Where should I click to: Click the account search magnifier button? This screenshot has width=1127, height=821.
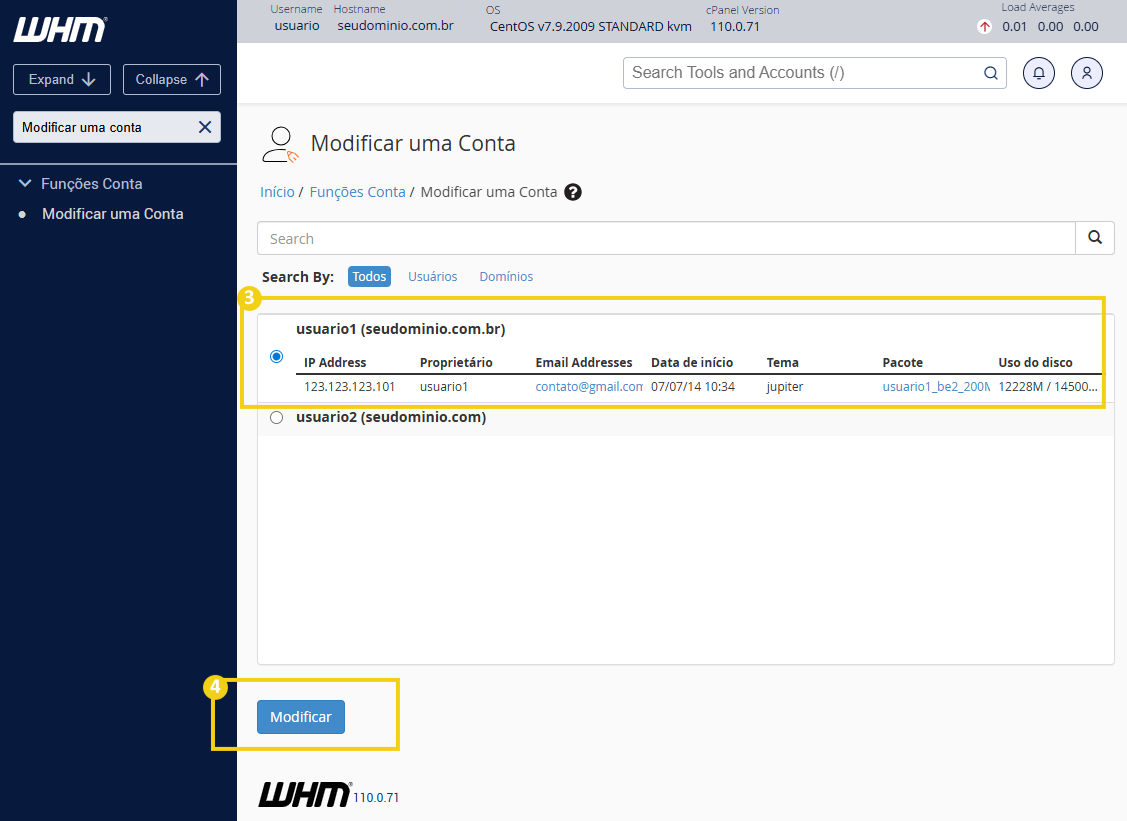point(1095,238)
